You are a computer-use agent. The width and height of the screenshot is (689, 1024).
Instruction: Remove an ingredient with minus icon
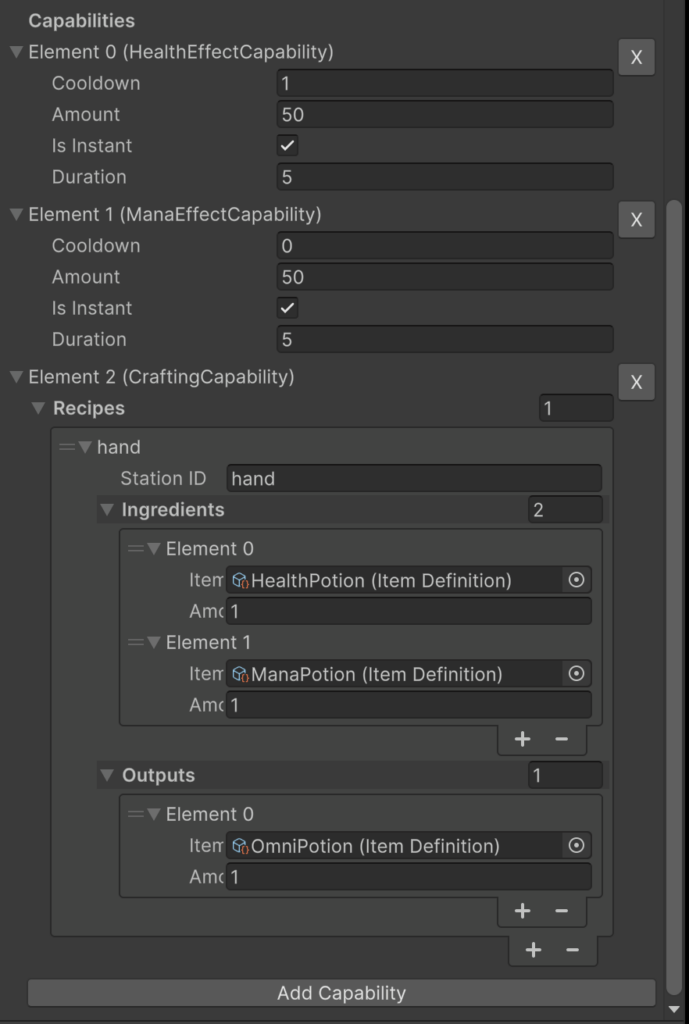(x=561, y=739)
